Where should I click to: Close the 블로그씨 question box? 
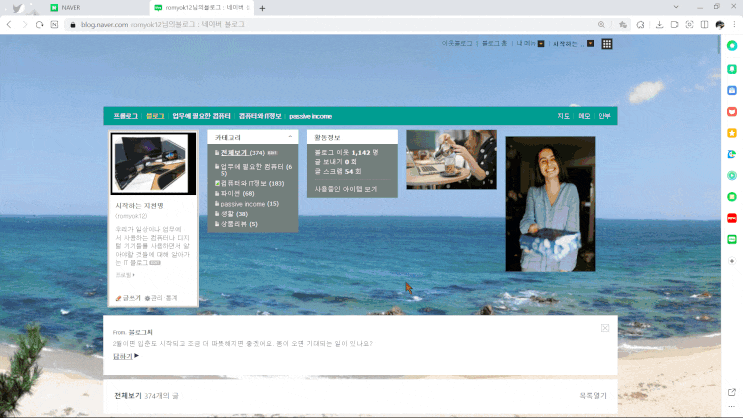coord(605,328)
